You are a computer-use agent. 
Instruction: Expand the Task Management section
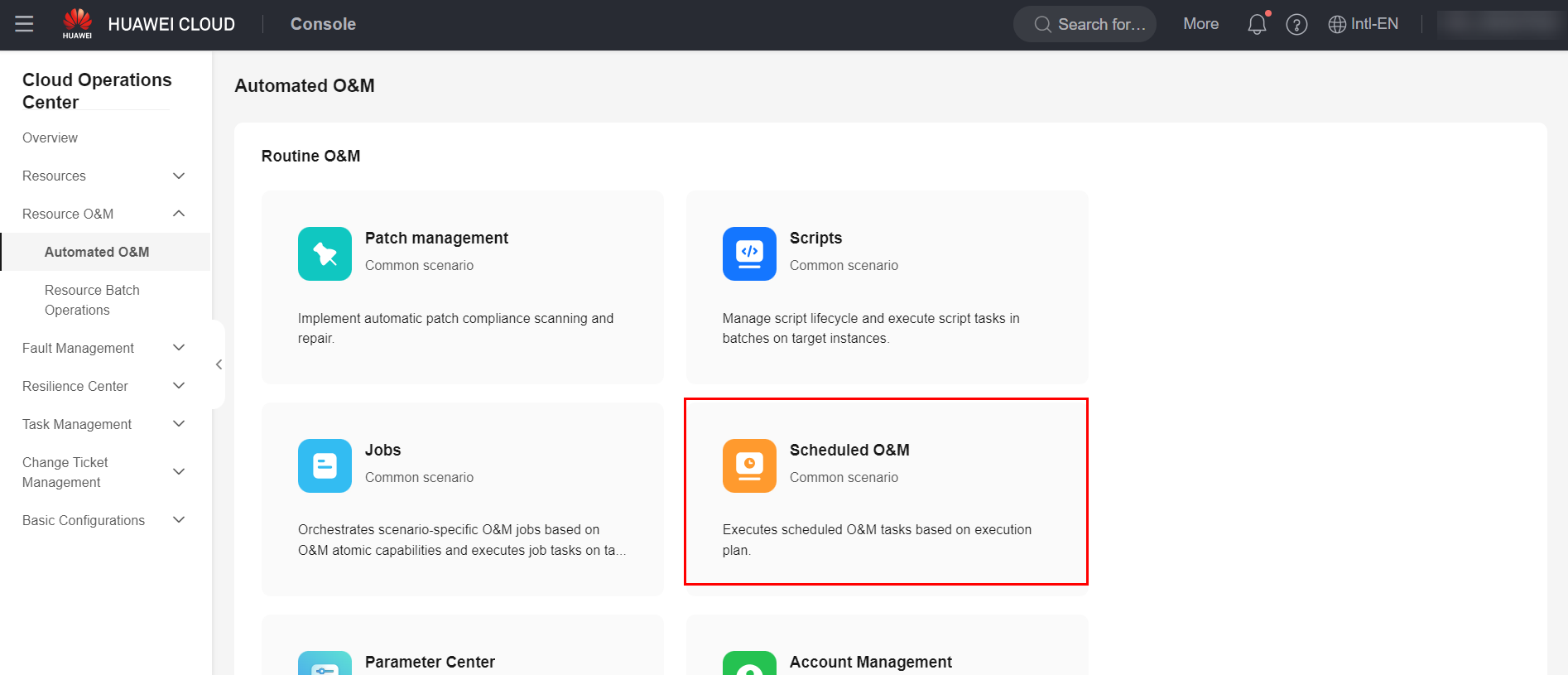click(x=178, y=424)
